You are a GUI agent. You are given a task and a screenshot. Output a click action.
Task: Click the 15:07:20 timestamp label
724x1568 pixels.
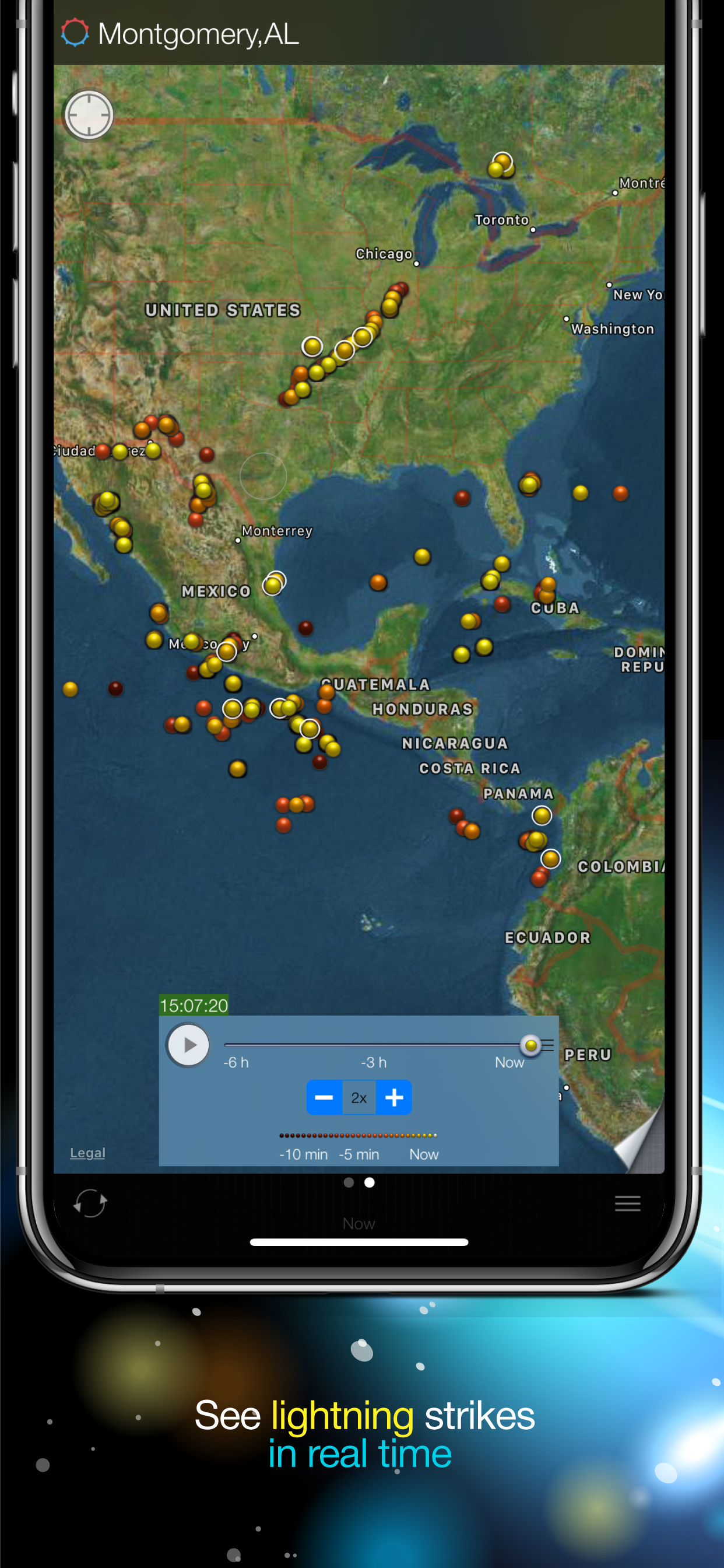194,1005
